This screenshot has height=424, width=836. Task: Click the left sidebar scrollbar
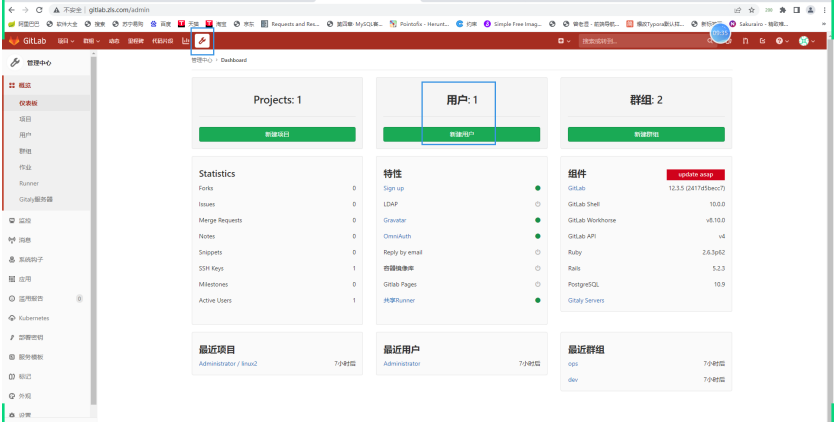(x=94, y=229)
